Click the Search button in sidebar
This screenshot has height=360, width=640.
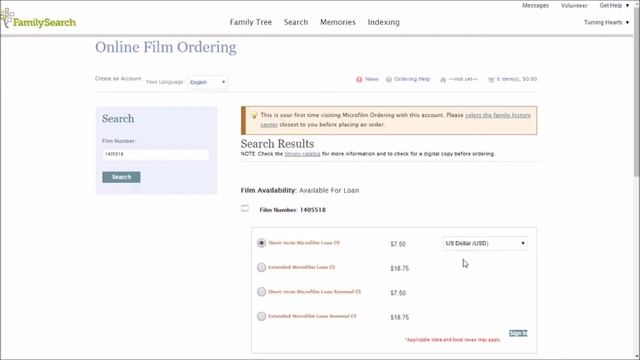pos(121,177)
